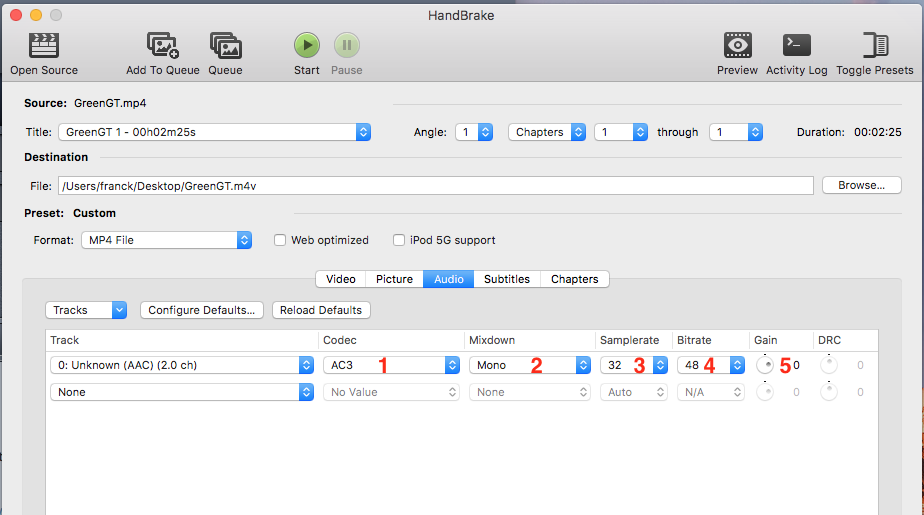
Task: Click the DRC knob of the None track
Action: click(x=829, y=392)
